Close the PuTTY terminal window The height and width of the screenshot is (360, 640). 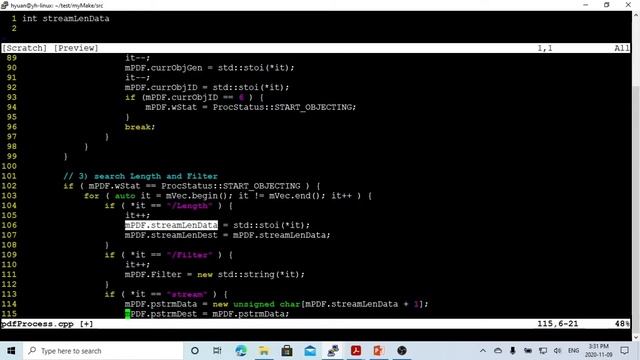(x=628, y=5)
